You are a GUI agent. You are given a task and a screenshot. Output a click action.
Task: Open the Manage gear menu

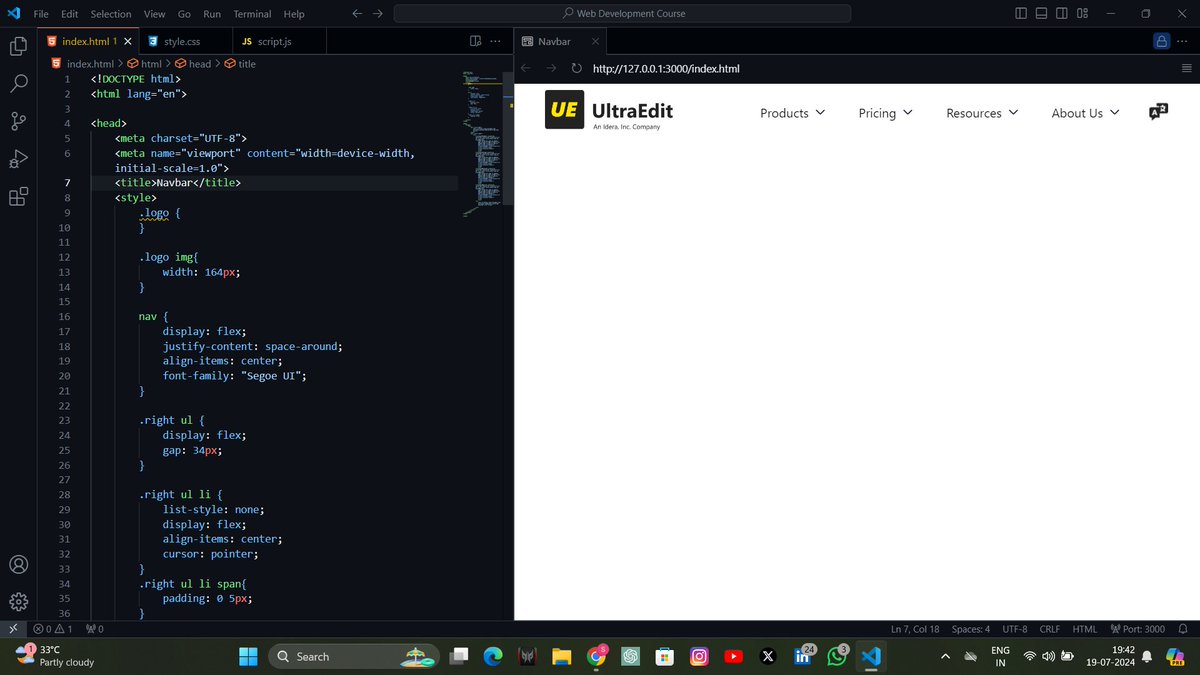tap(18, 602)
